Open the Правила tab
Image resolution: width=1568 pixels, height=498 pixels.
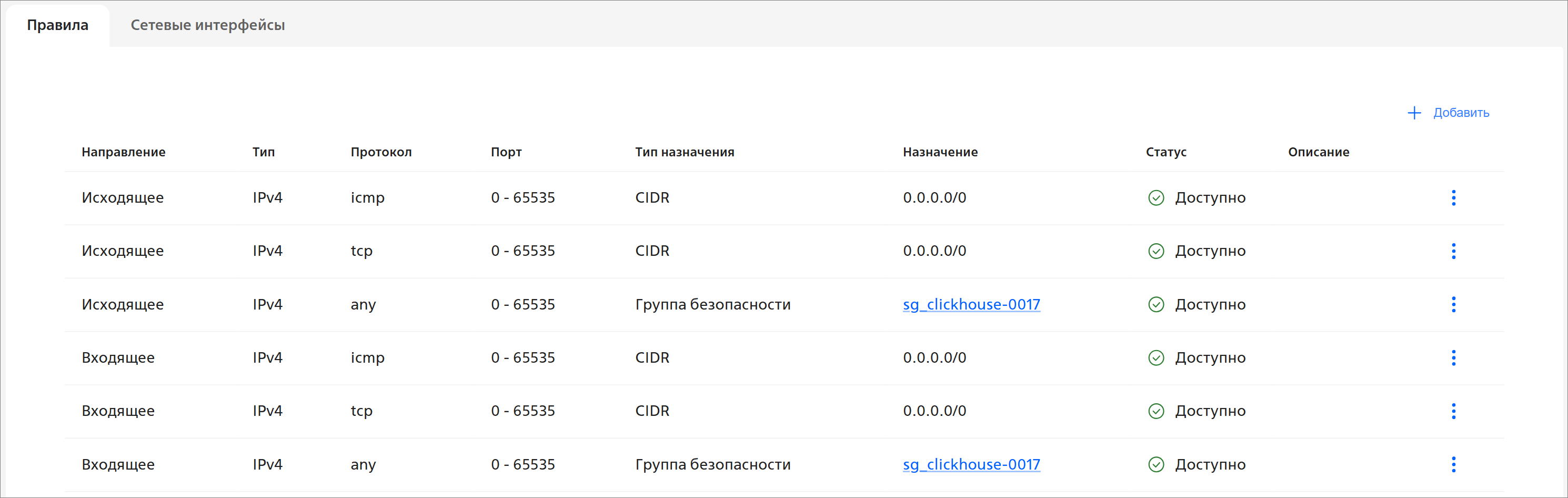58,25
